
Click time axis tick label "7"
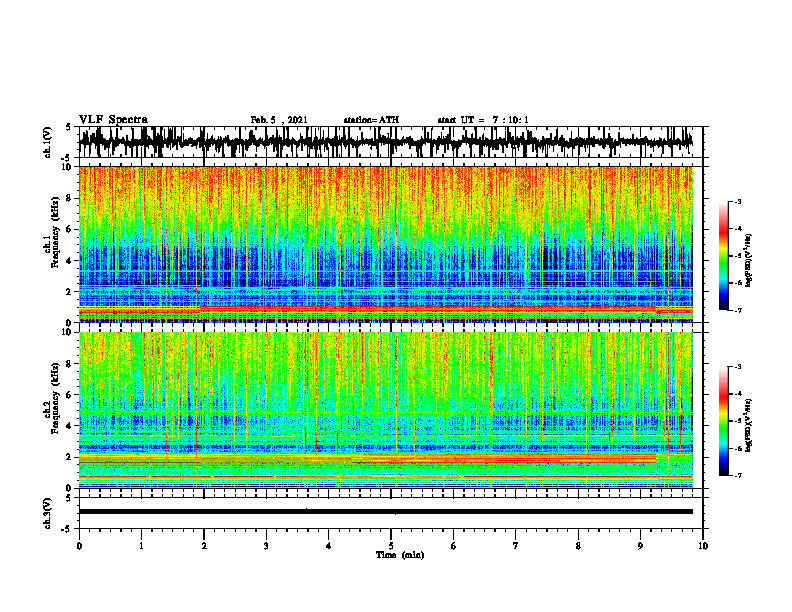[x=516, y=546]
